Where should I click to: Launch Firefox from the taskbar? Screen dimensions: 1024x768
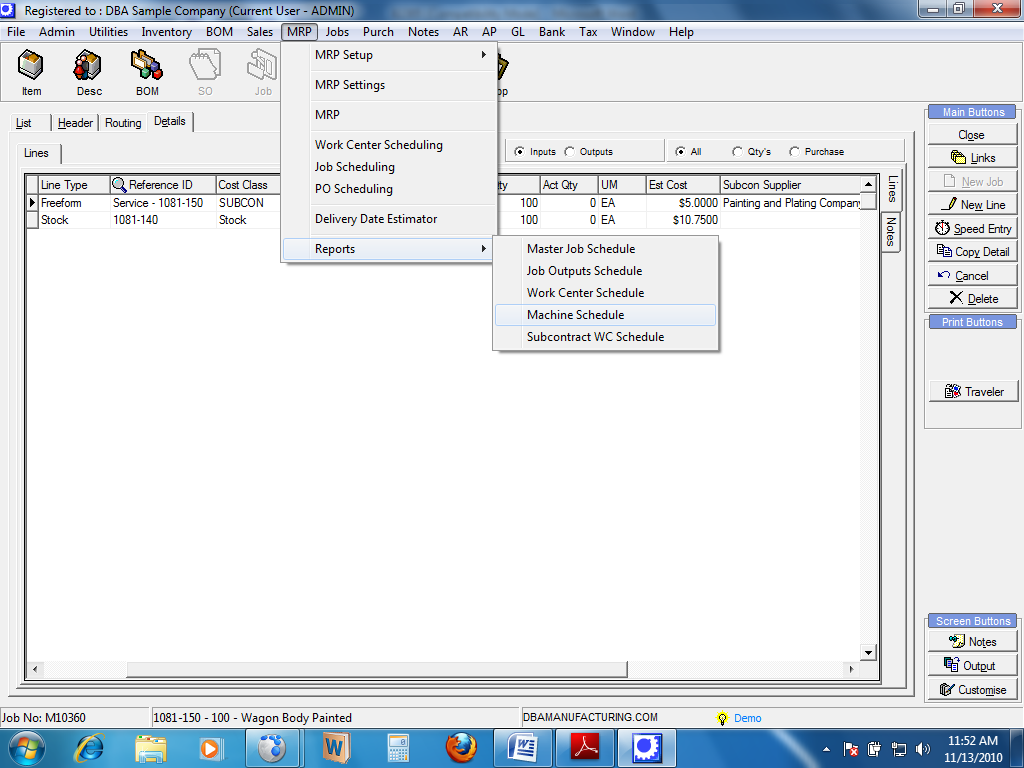pos(461,747)
